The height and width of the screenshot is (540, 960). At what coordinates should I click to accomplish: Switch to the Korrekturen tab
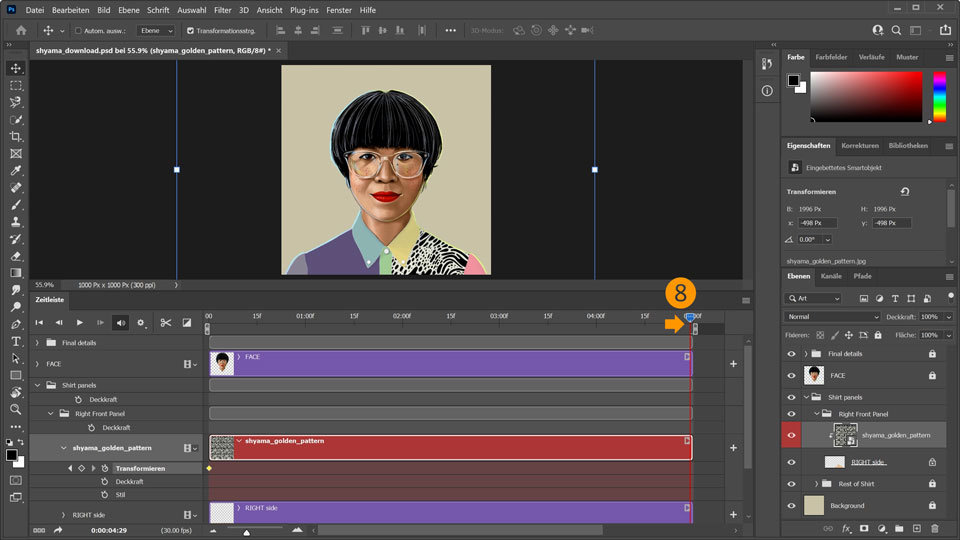tap(860, 145)
